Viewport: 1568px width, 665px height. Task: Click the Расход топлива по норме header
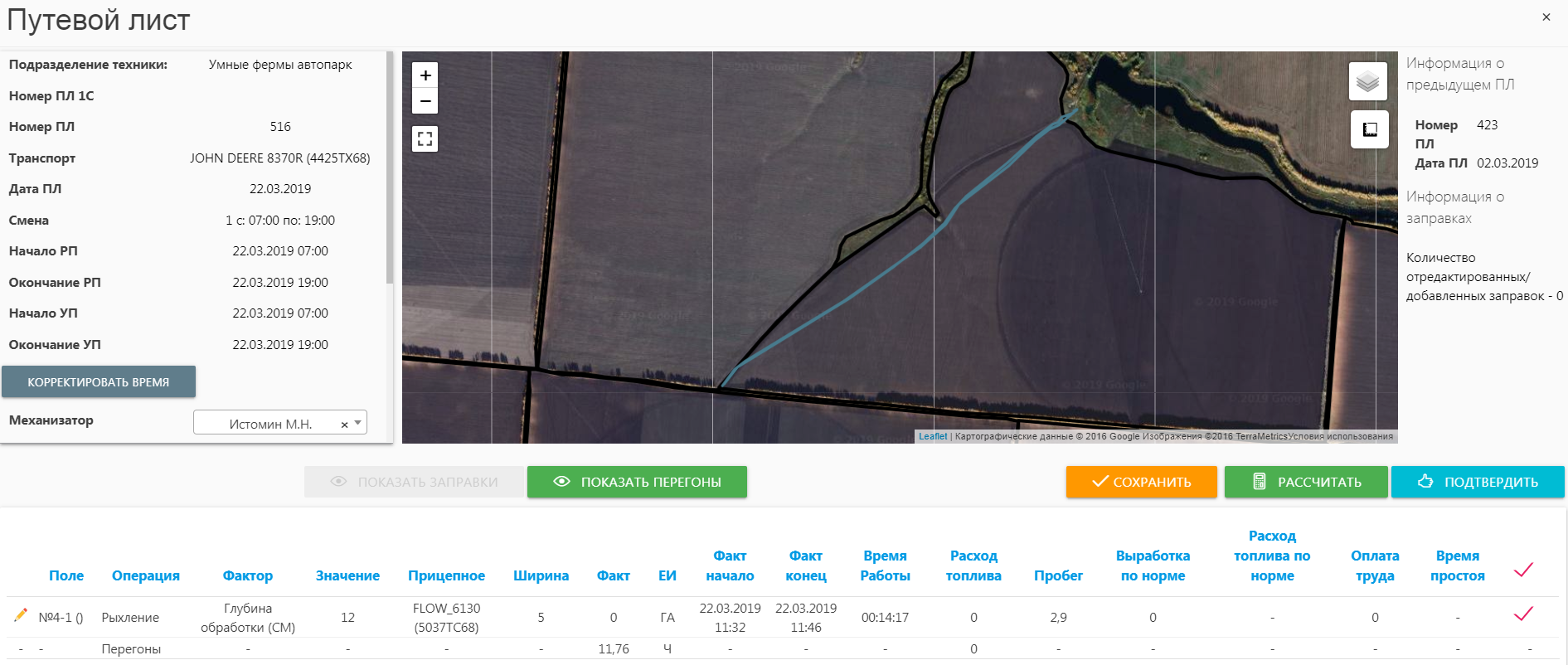coord(1272,556)
